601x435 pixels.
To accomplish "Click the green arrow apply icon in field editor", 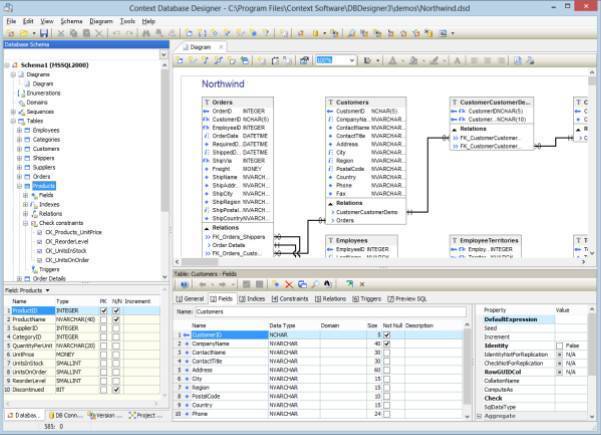I will click(x=349, y=284).
